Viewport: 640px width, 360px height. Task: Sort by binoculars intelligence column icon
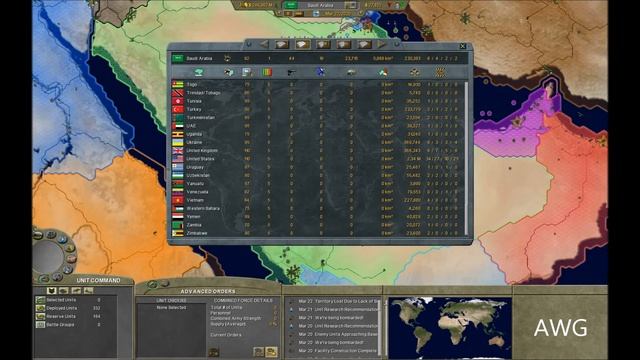[229, 72]
